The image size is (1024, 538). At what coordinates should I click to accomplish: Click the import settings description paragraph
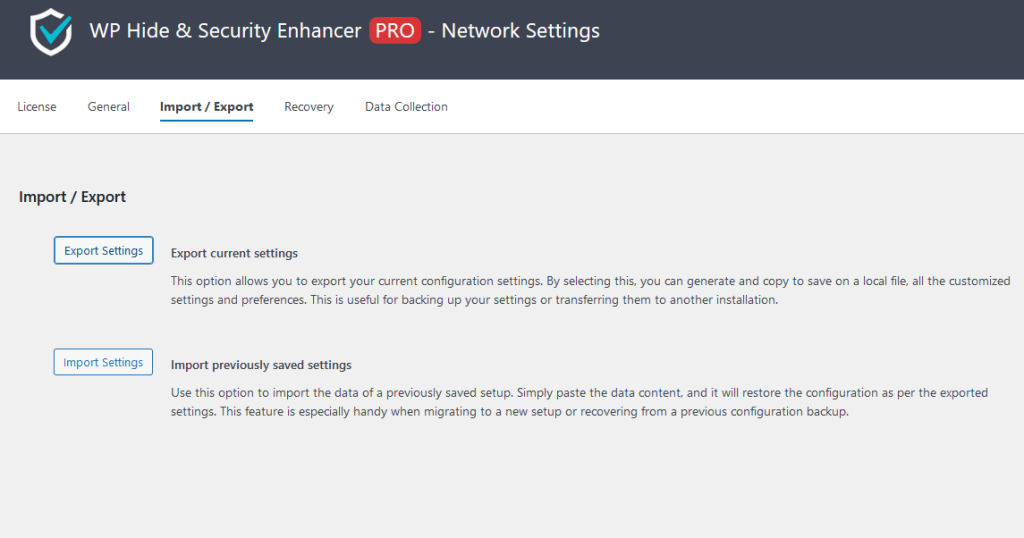coord(579,402)
